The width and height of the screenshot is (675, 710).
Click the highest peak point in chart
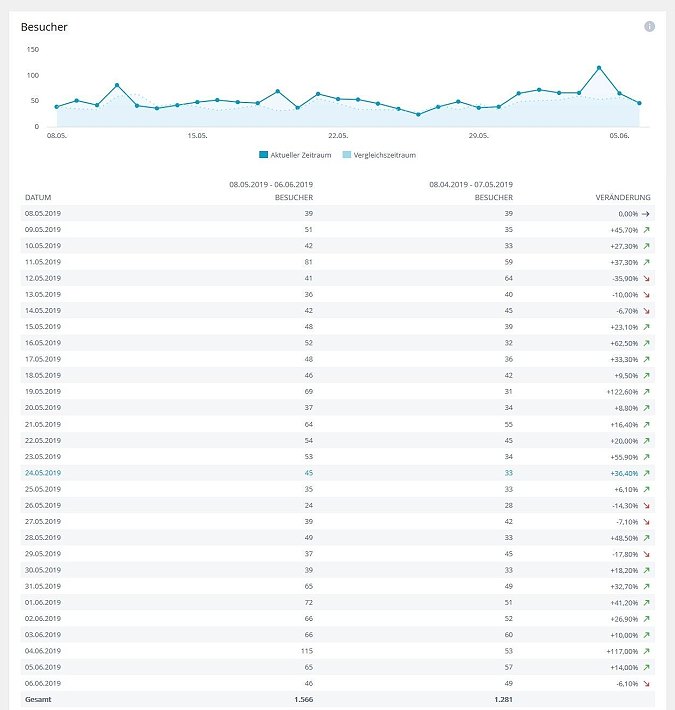(x=599, y=68)
